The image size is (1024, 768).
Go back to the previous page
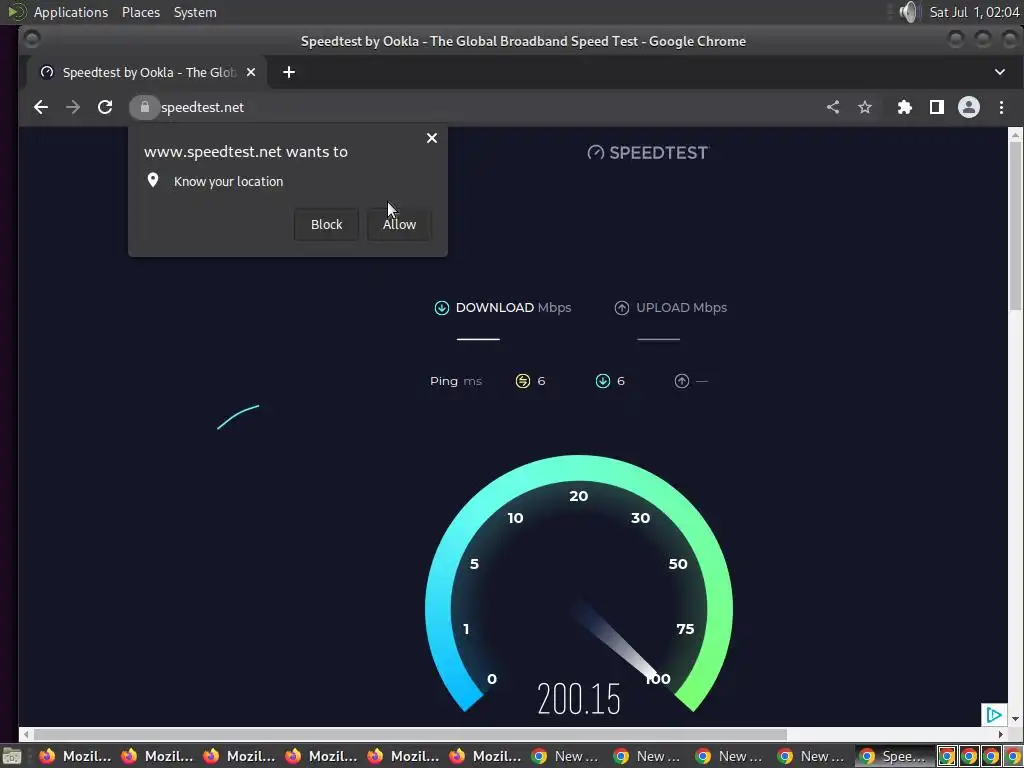point(40,107)
